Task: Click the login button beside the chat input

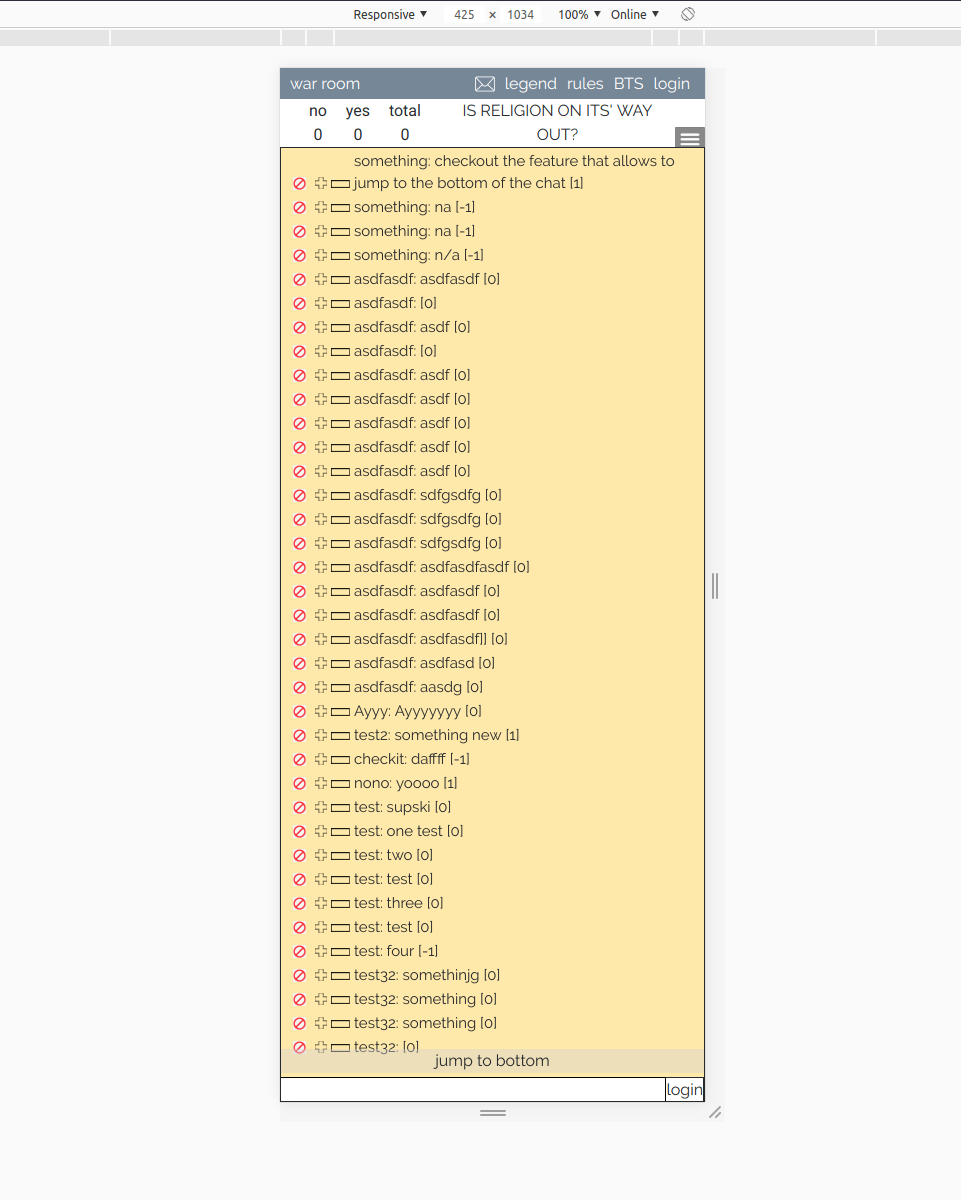Action: (x=685, y=1090)
